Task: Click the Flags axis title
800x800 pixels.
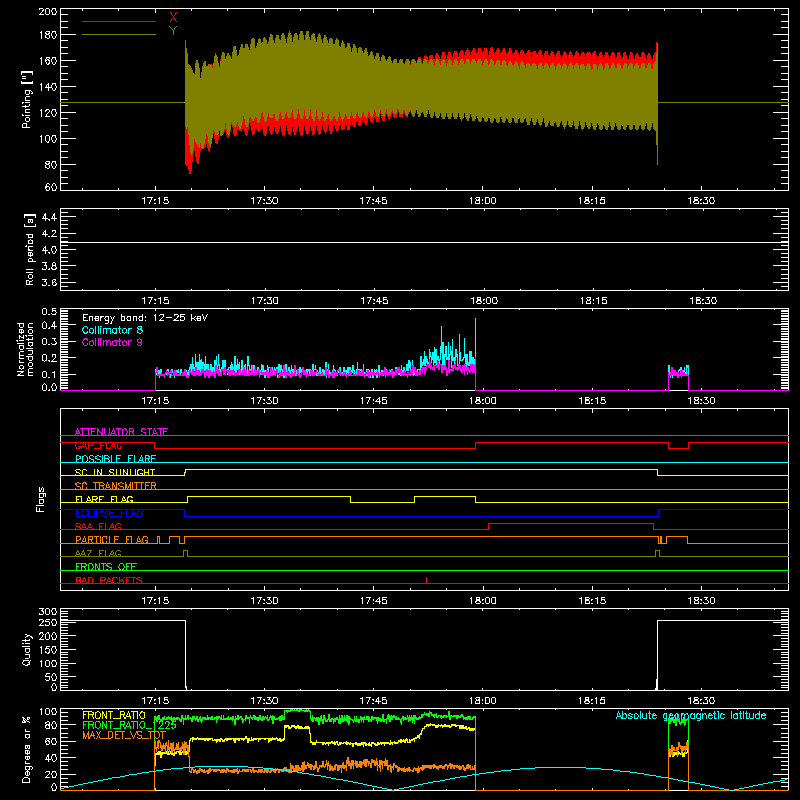Action: click(41, 499)
